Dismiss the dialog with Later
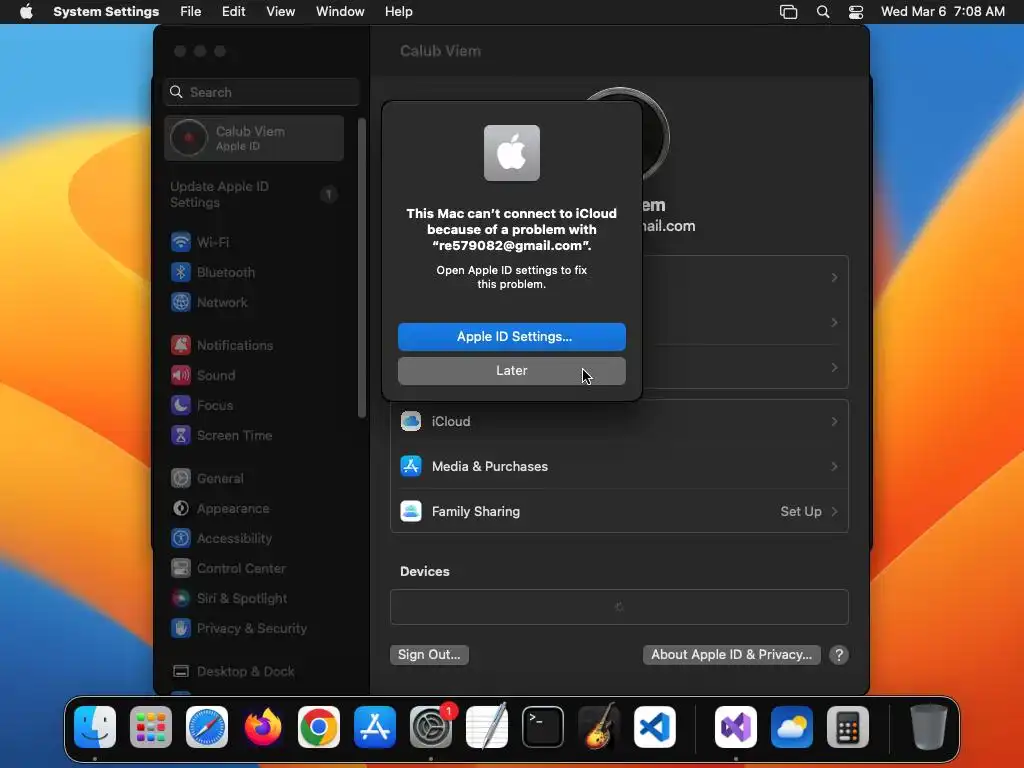The image size is (1024, 768). (x=511, y=370)
